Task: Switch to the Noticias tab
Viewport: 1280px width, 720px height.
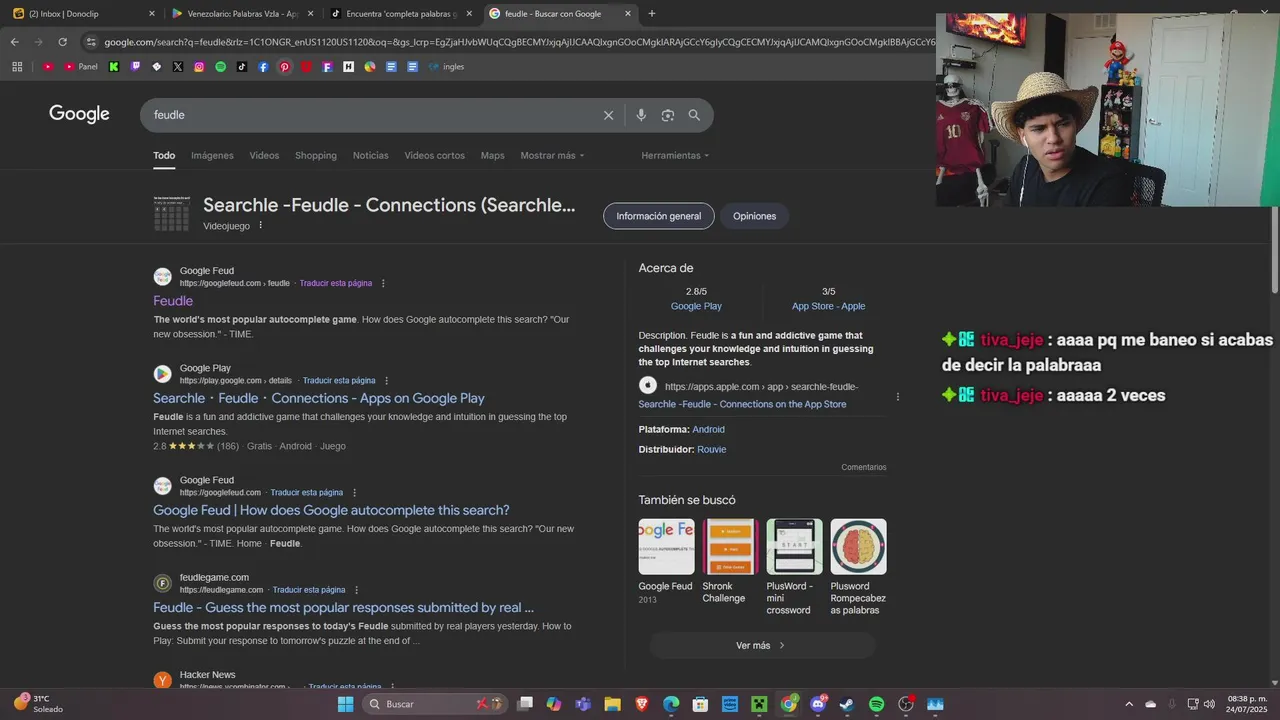Action: click(370, 156)
